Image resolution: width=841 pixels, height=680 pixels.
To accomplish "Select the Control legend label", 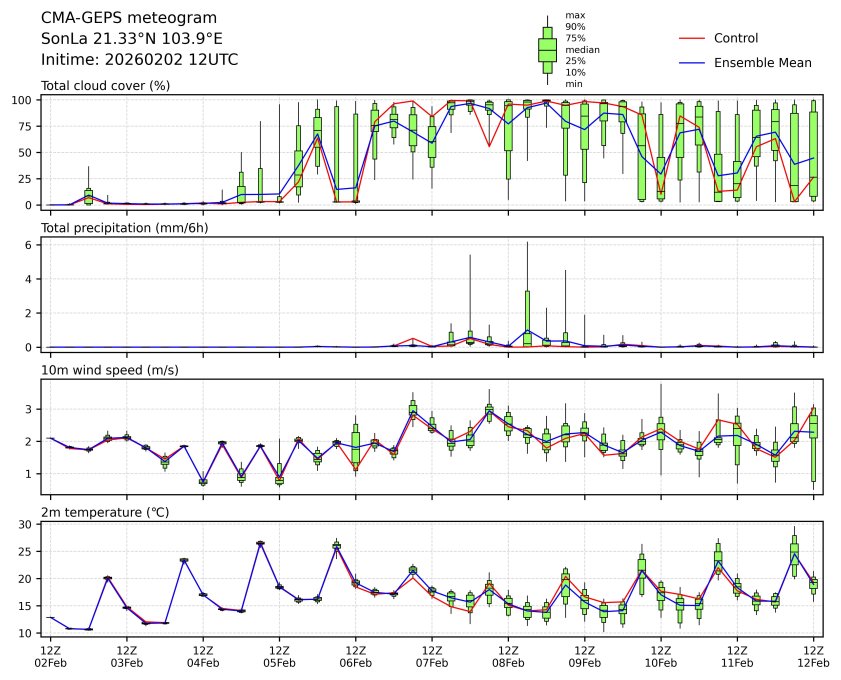I will click(x=735, y=38).
